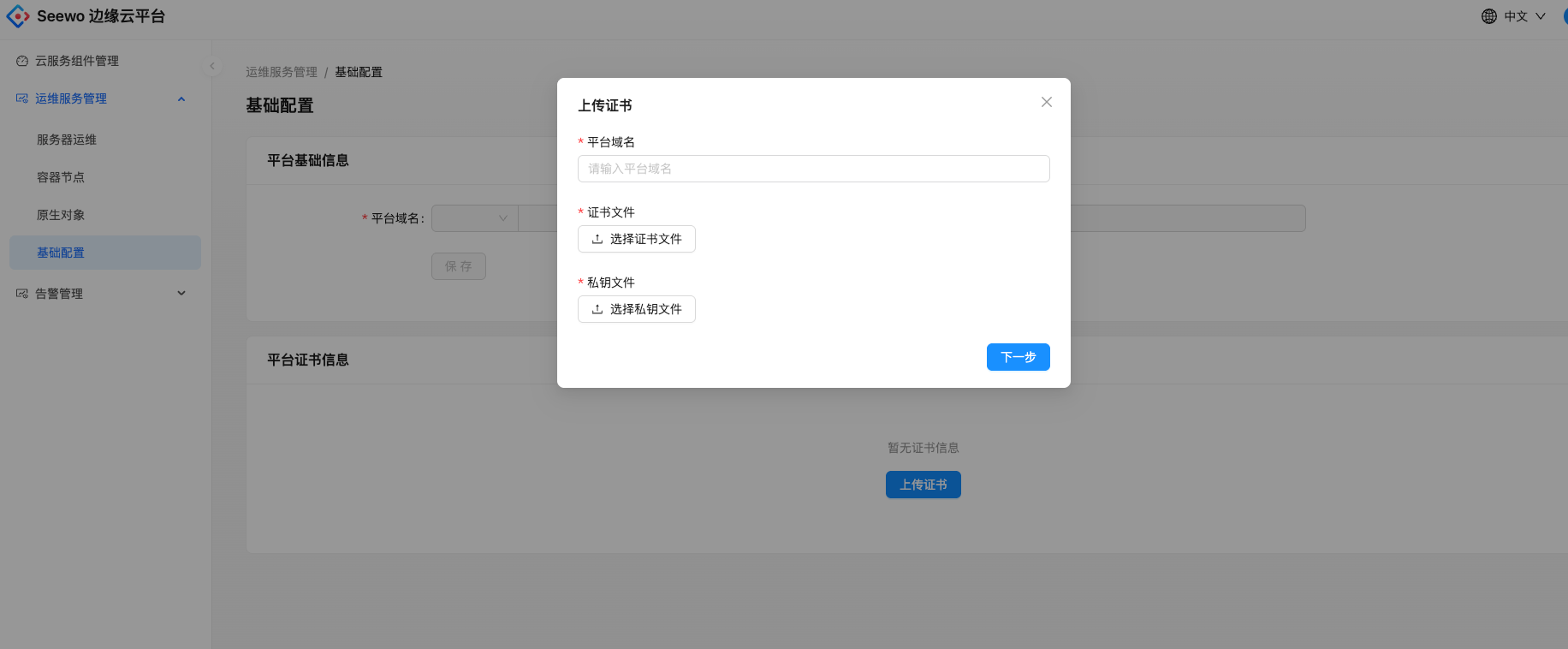Collapse the sidebar with arrow handle

click(x=212, y=66)
